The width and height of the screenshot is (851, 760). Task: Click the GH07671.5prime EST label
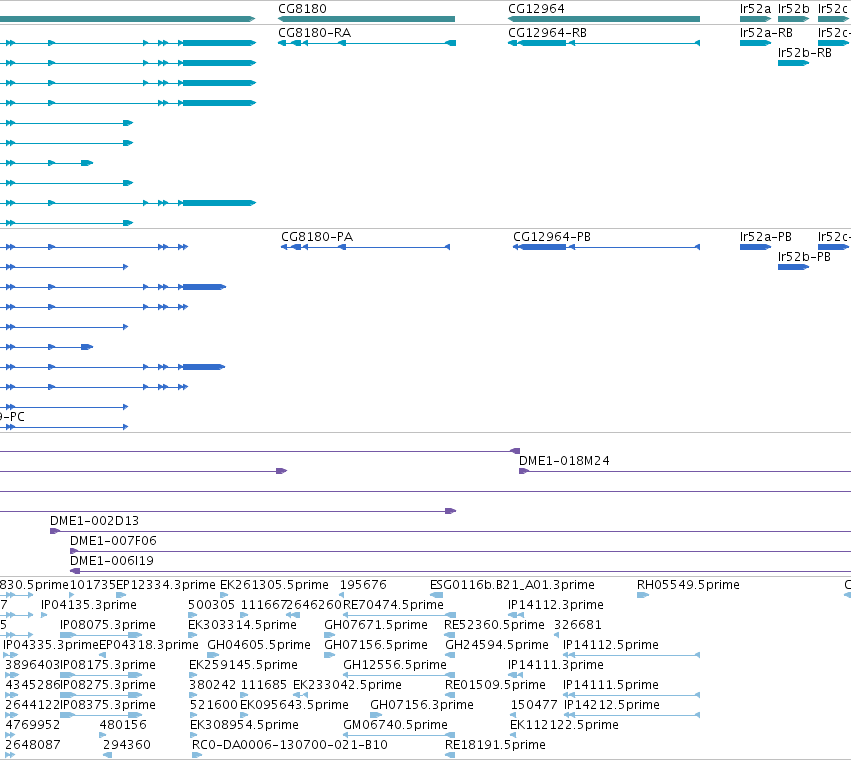click(376, 625)
